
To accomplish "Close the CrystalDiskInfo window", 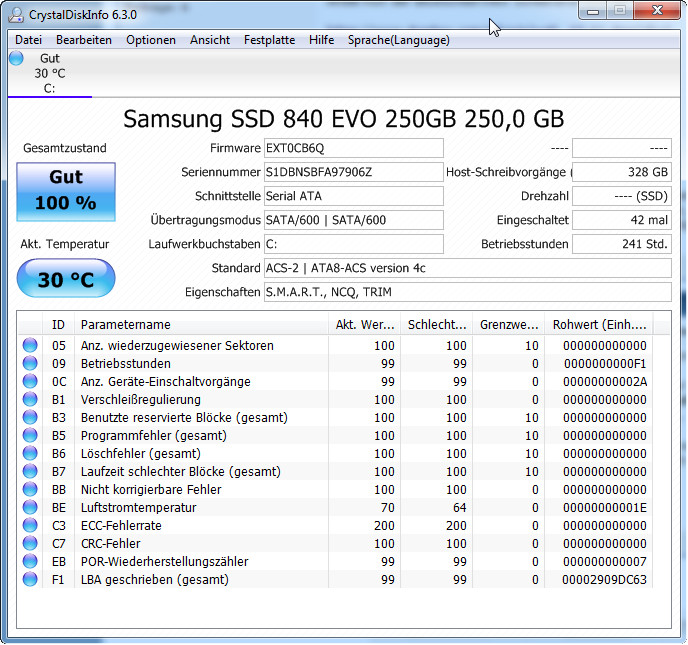I will pos(657,11).
